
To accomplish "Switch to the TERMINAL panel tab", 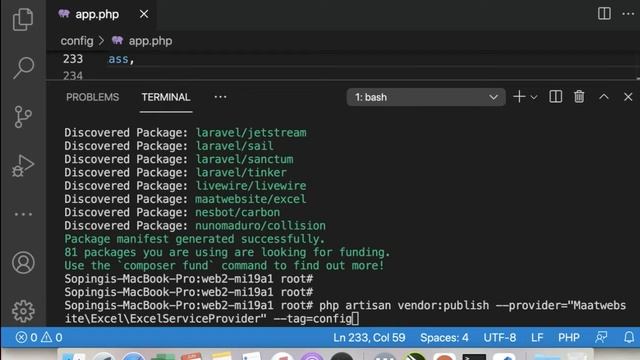I will click(166, 97).
